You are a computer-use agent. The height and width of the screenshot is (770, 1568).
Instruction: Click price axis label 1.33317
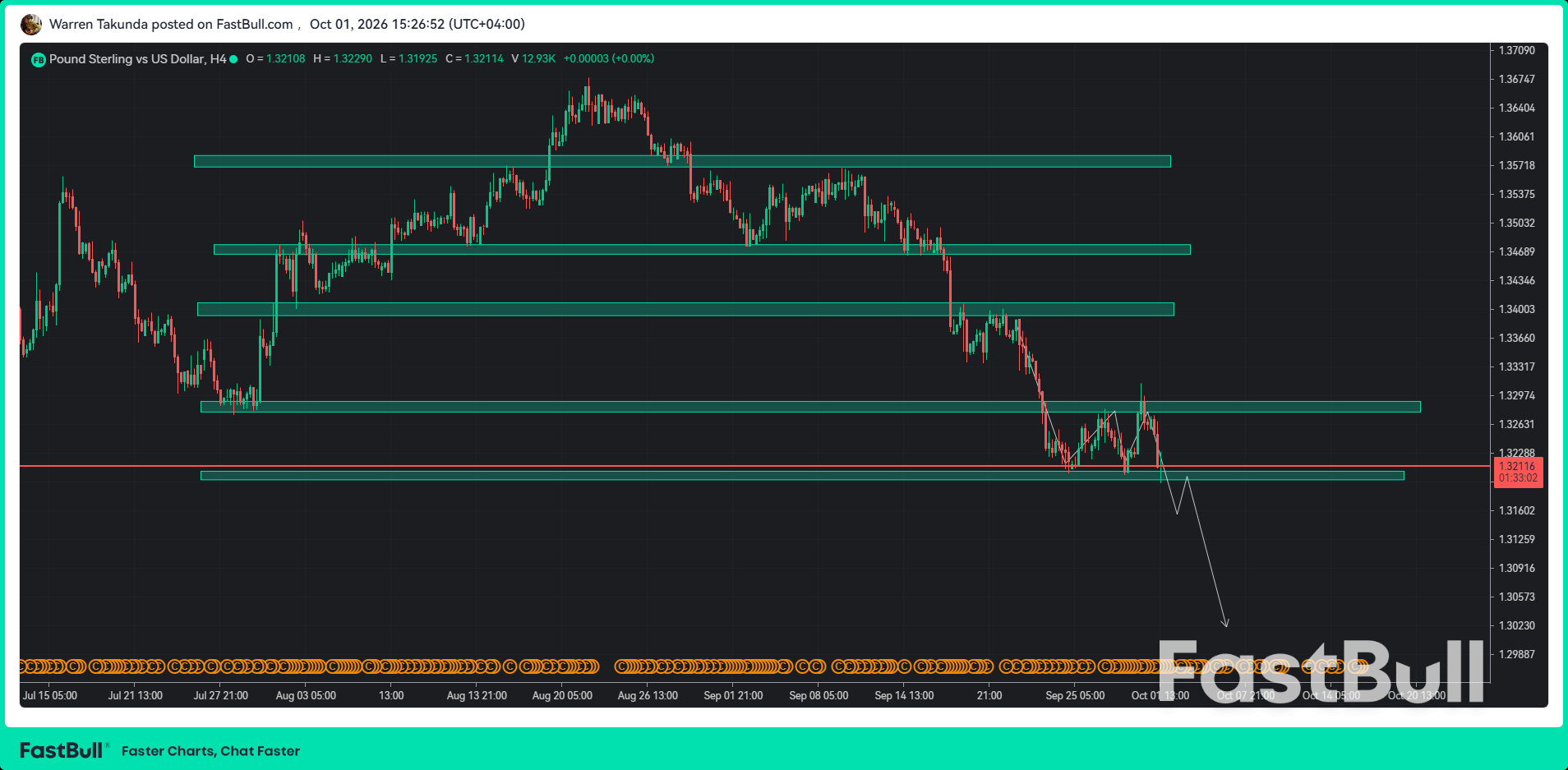[x=1517, y=367]
